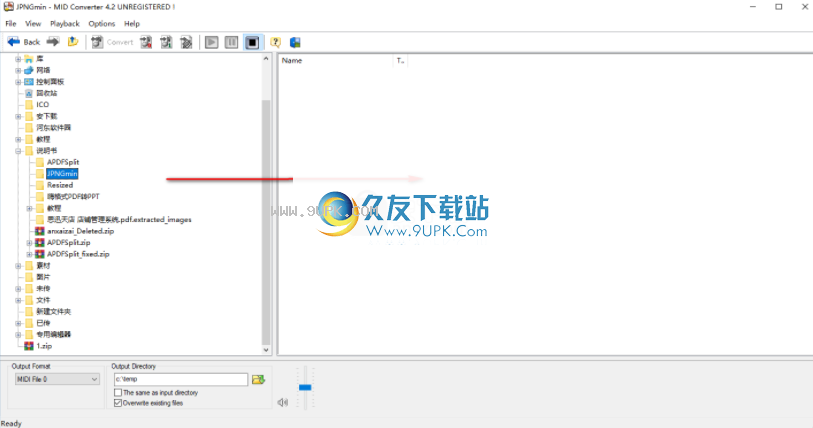Viewport: 813px width, 428px height.
Task: Open the Playback menu
Action: 65,23
